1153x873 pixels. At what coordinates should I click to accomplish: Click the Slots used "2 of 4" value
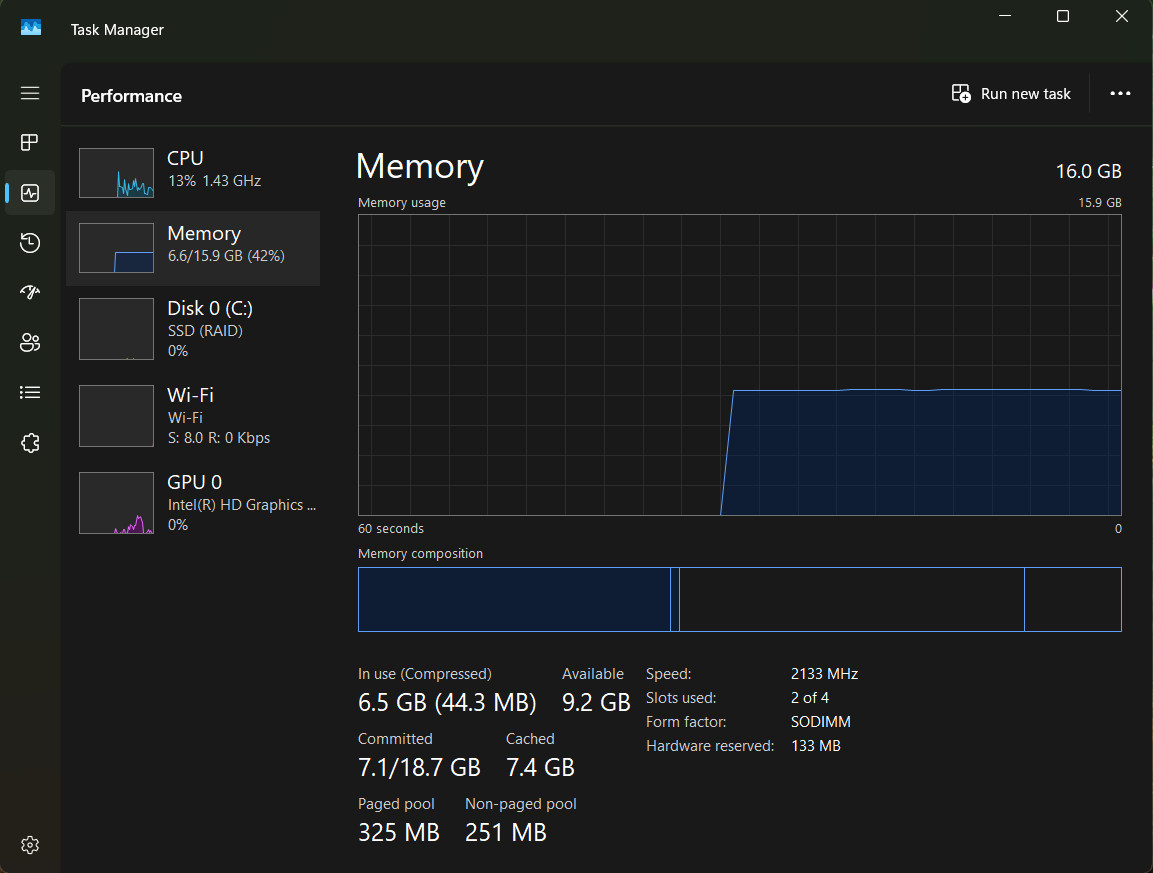[810, 697]
